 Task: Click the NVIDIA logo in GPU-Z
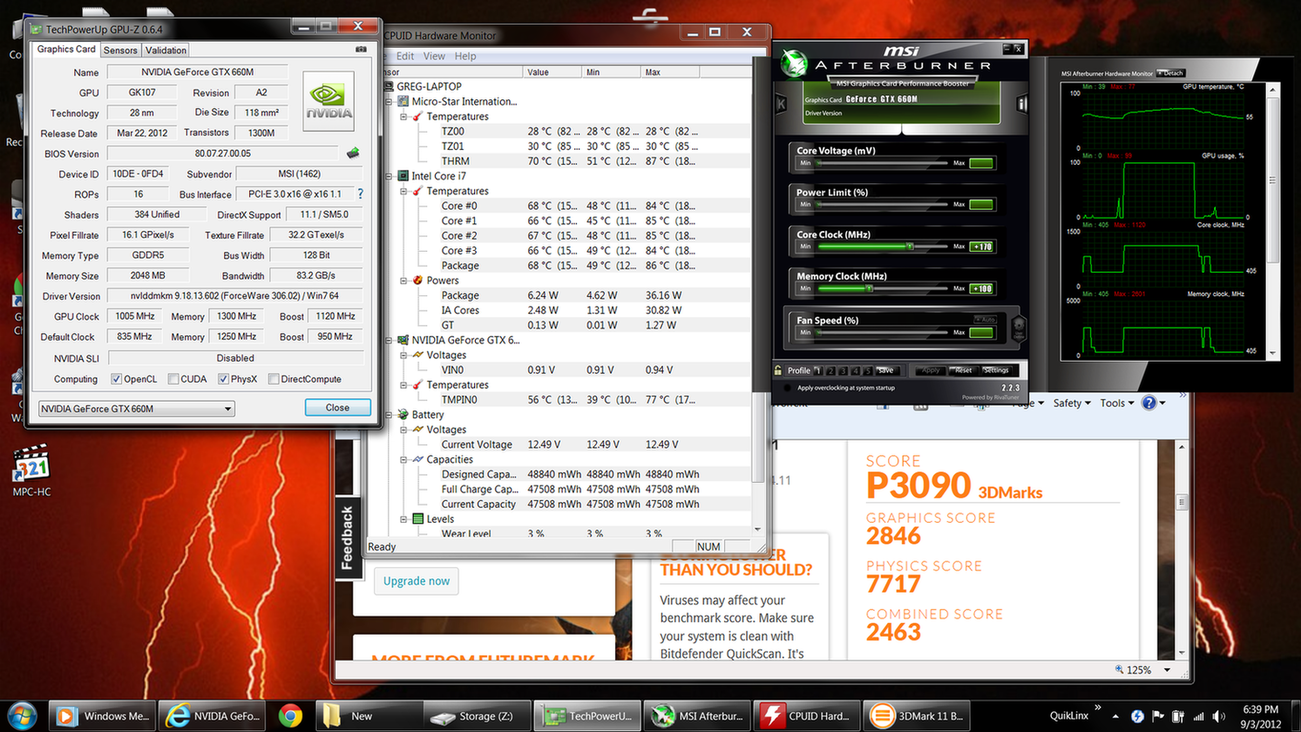329,101
